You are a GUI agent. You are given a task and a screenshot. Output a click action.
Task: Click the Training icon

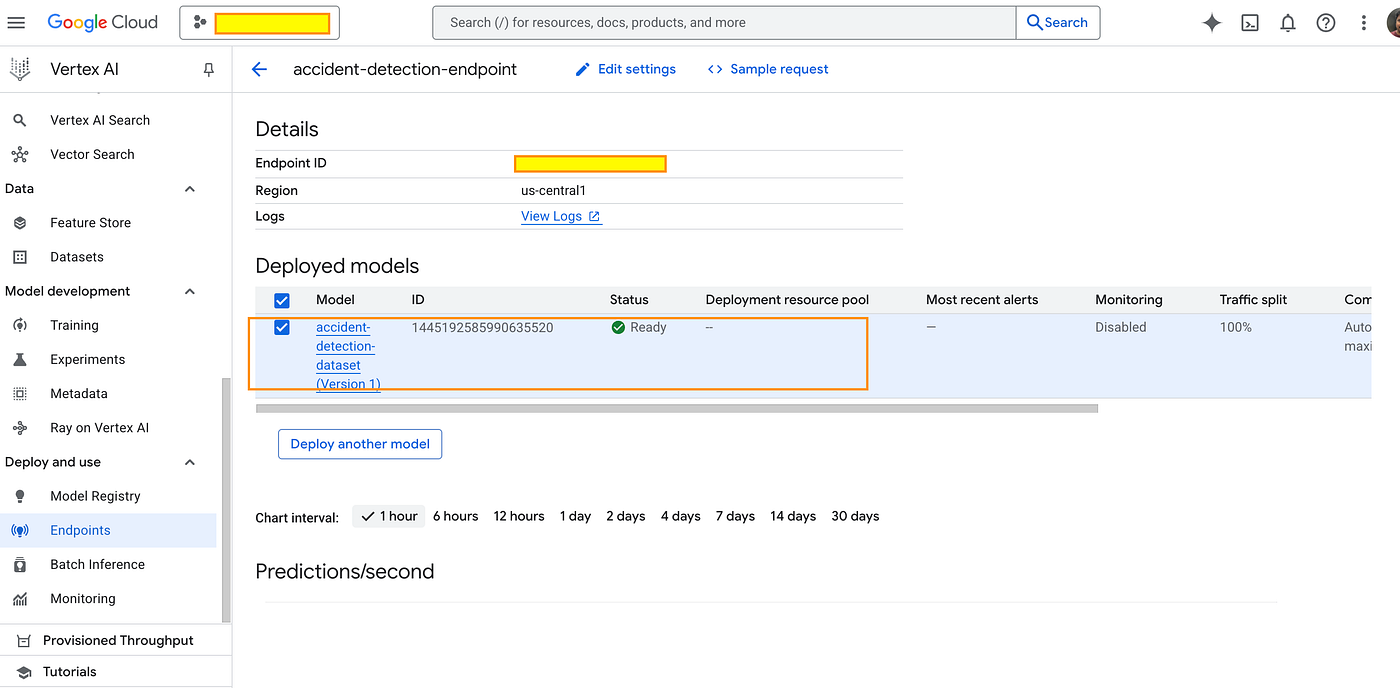tap(19, 325)
